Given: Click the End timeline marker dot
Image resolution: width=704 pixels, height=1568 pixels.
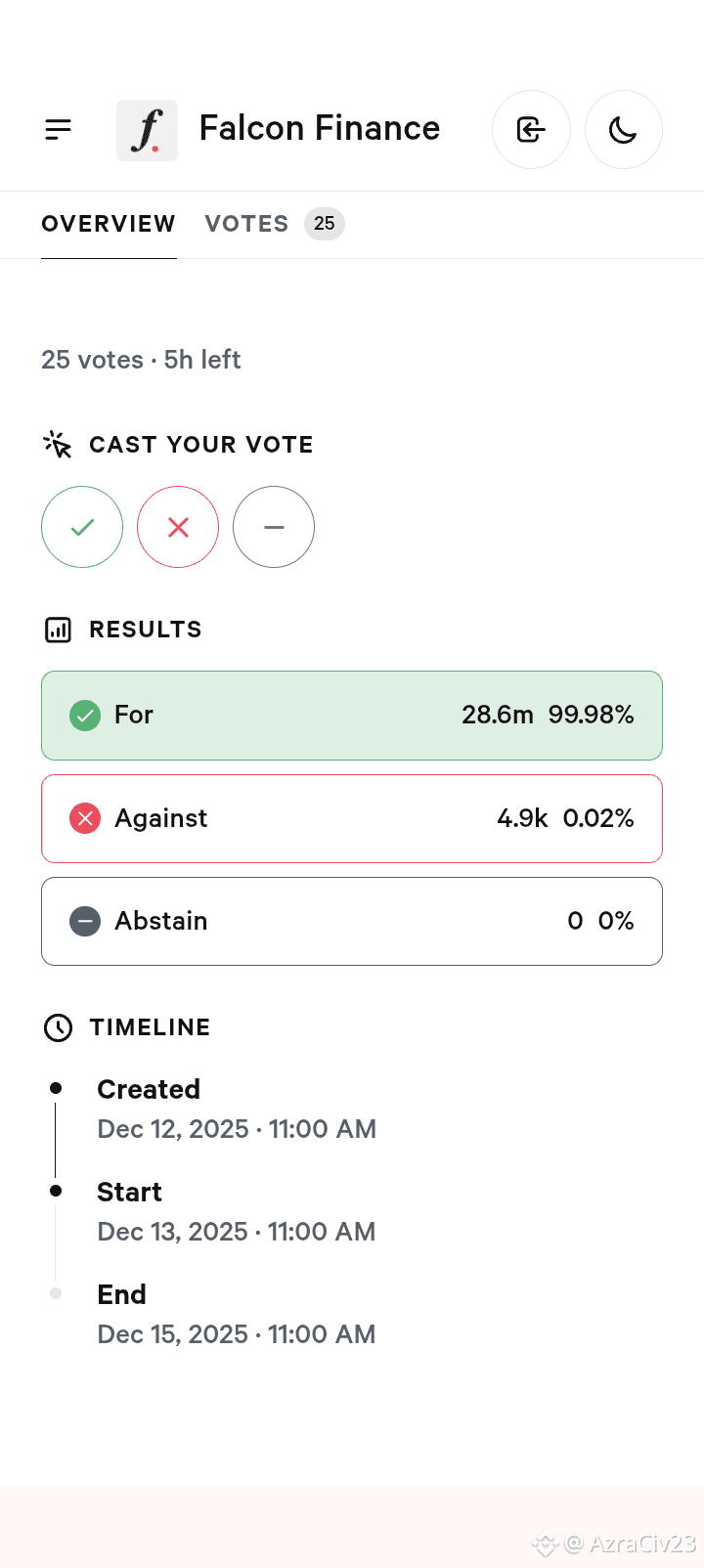Looking at the screenshot, I should click(x=56, y=1293).
